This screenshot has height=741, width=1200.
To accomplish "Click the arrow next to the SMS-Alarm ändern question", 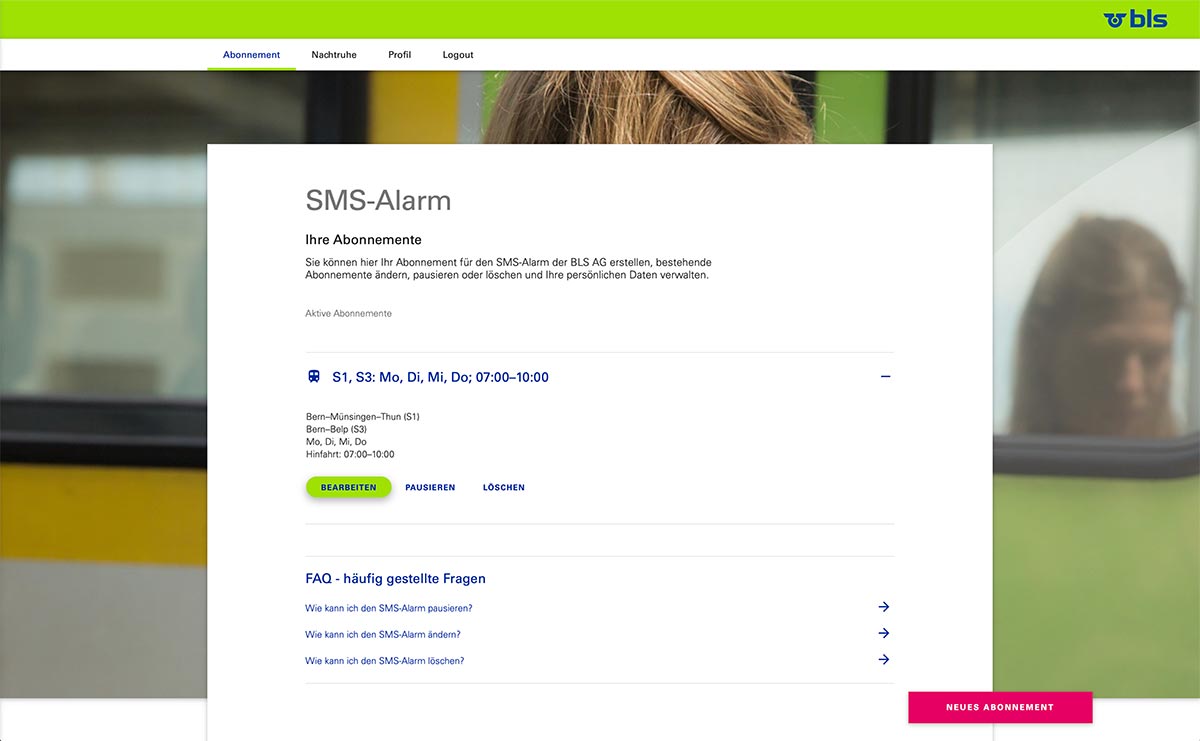I will [883, 633].
